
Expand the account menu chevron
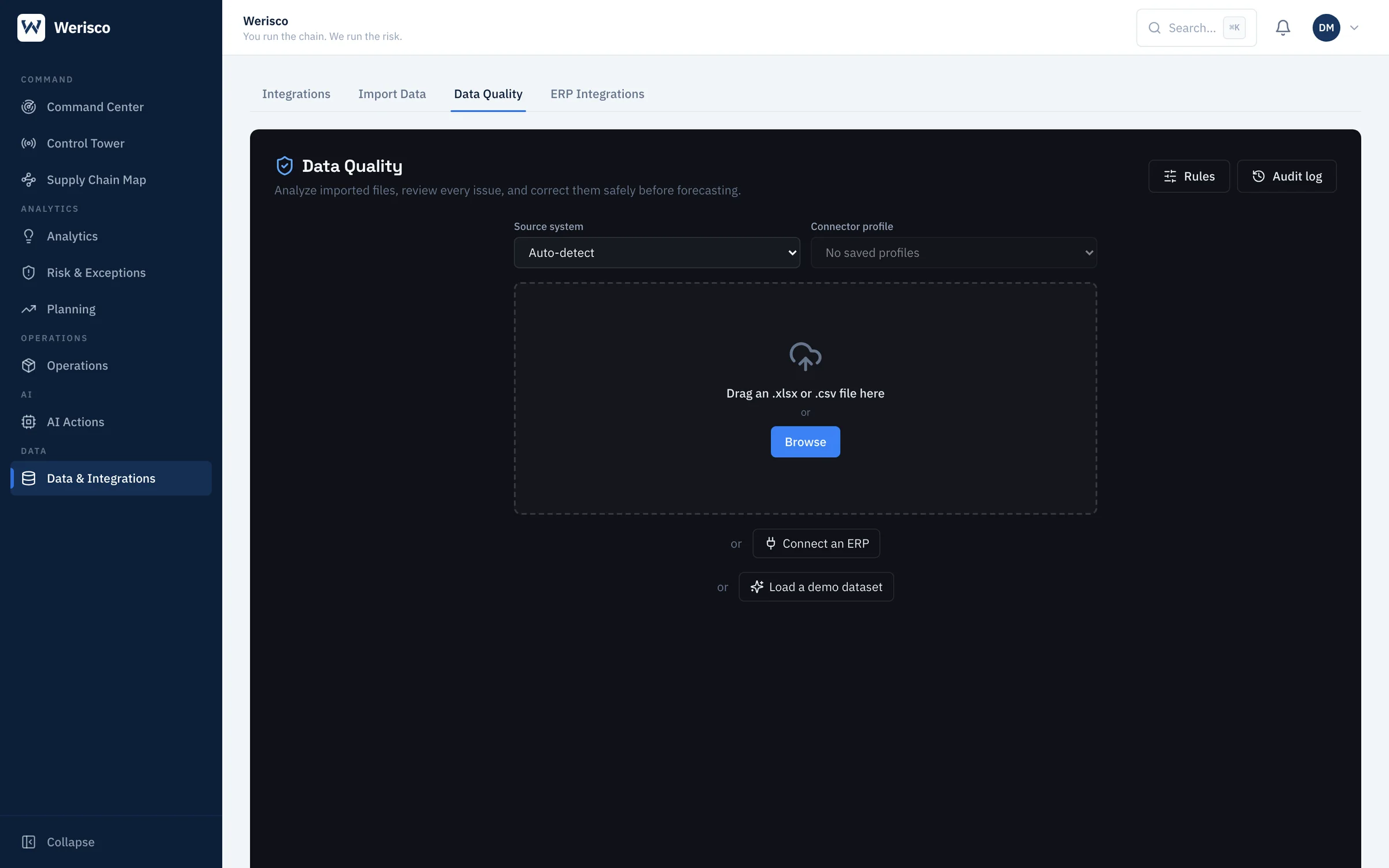coord(1354,27)
